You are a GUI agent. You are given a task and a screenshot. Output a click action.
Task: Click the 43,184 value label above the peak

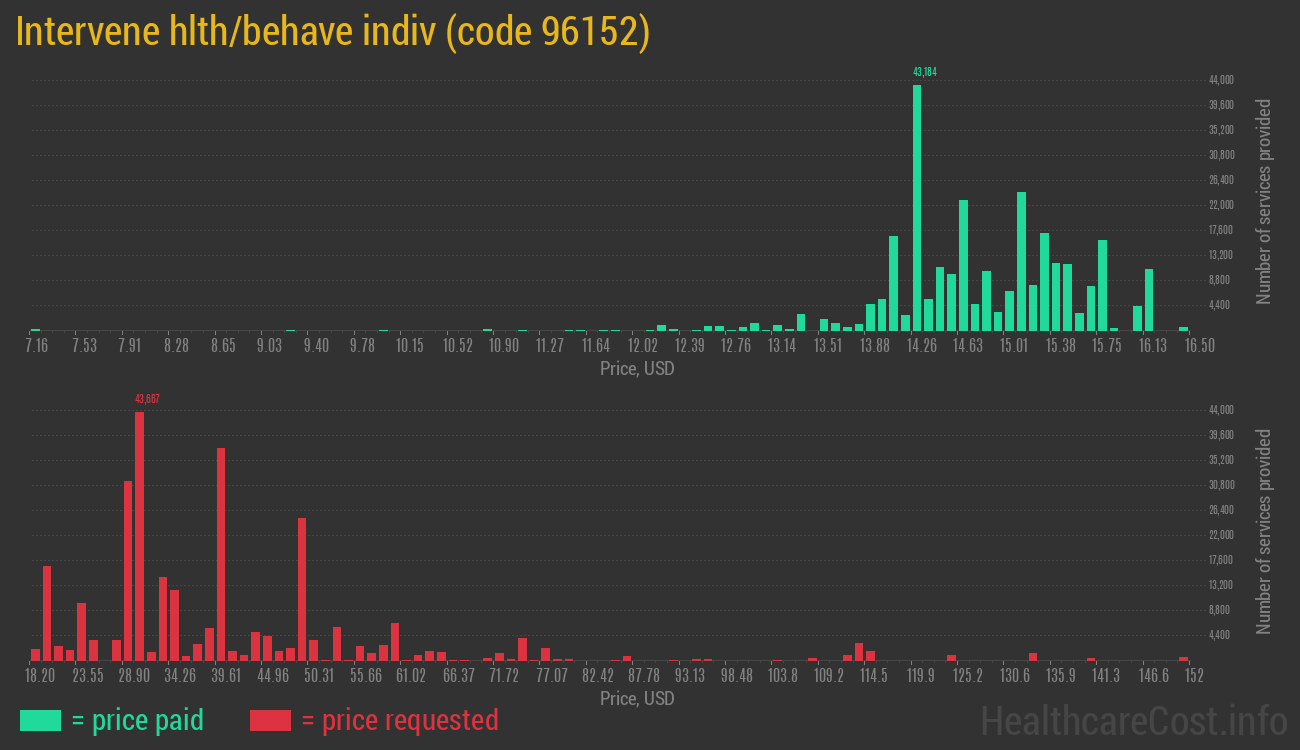926,71
